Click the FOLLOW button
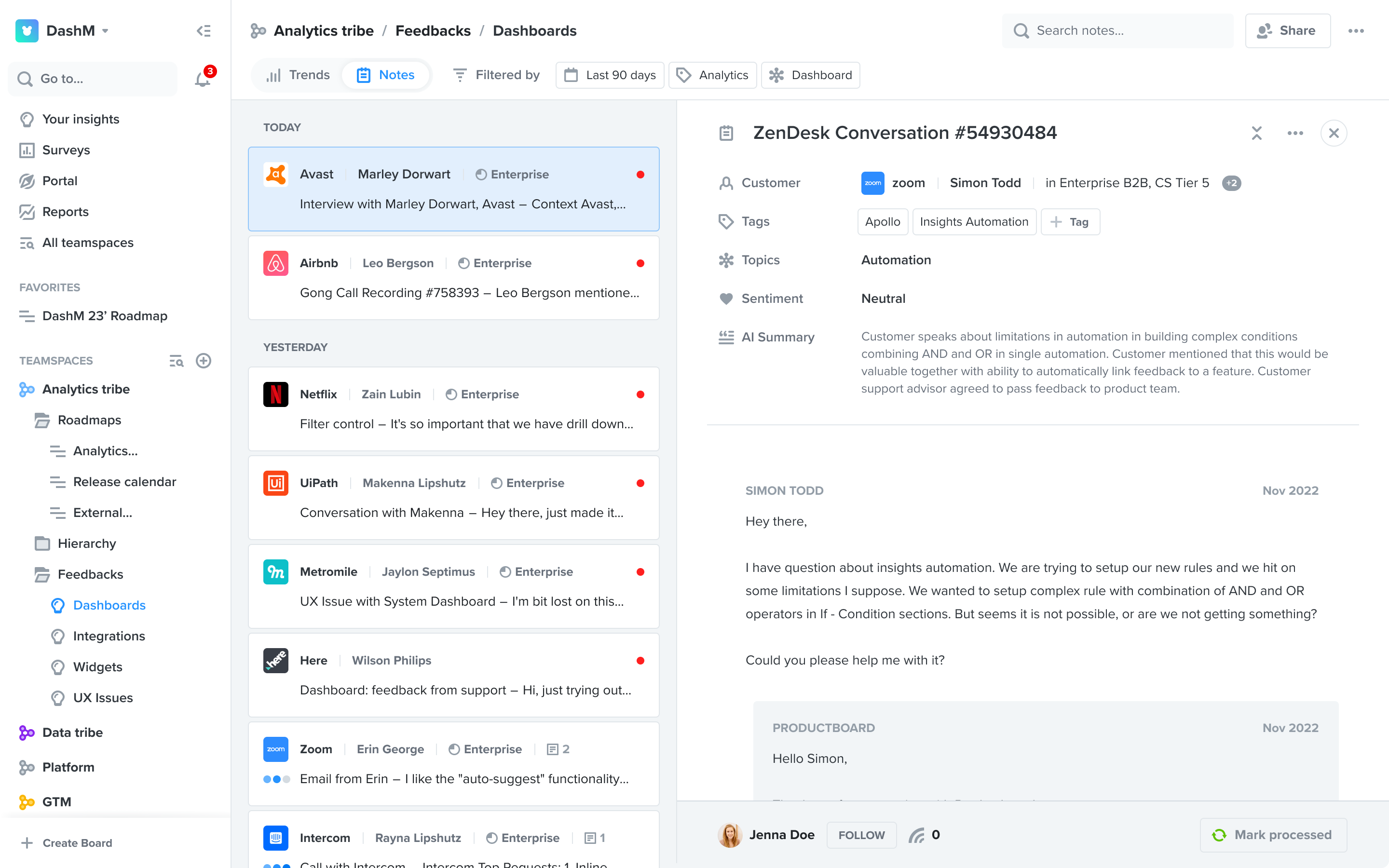Image resolution: width=1389 pixels, height=868 pixels. point(861,835)
